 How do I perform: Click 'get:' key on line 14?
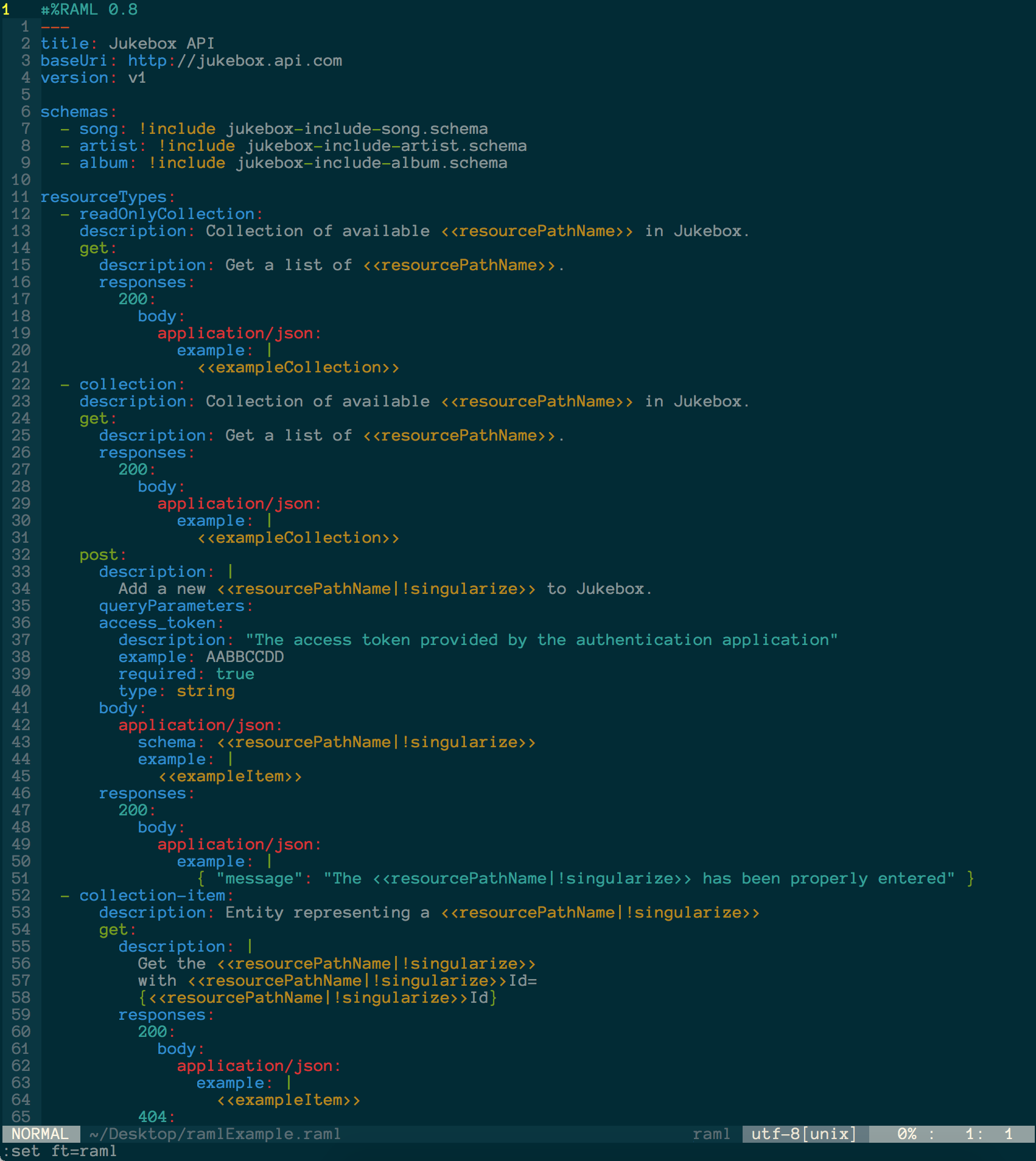pyautogui.click(x=98, y=248)
